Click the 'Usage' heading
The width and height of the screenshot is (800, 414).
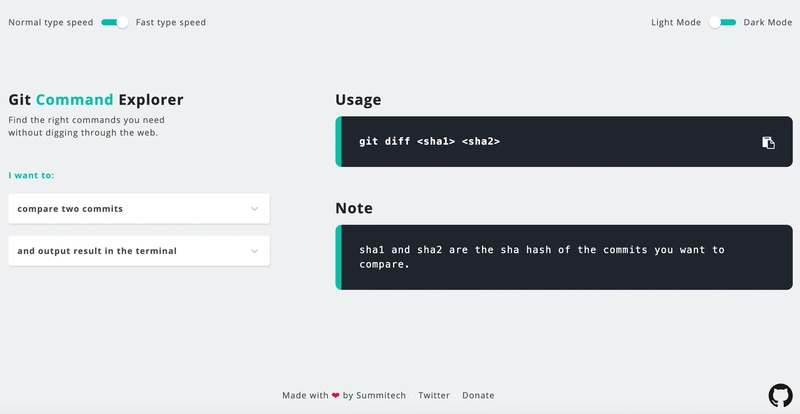[x=358, y=100]
